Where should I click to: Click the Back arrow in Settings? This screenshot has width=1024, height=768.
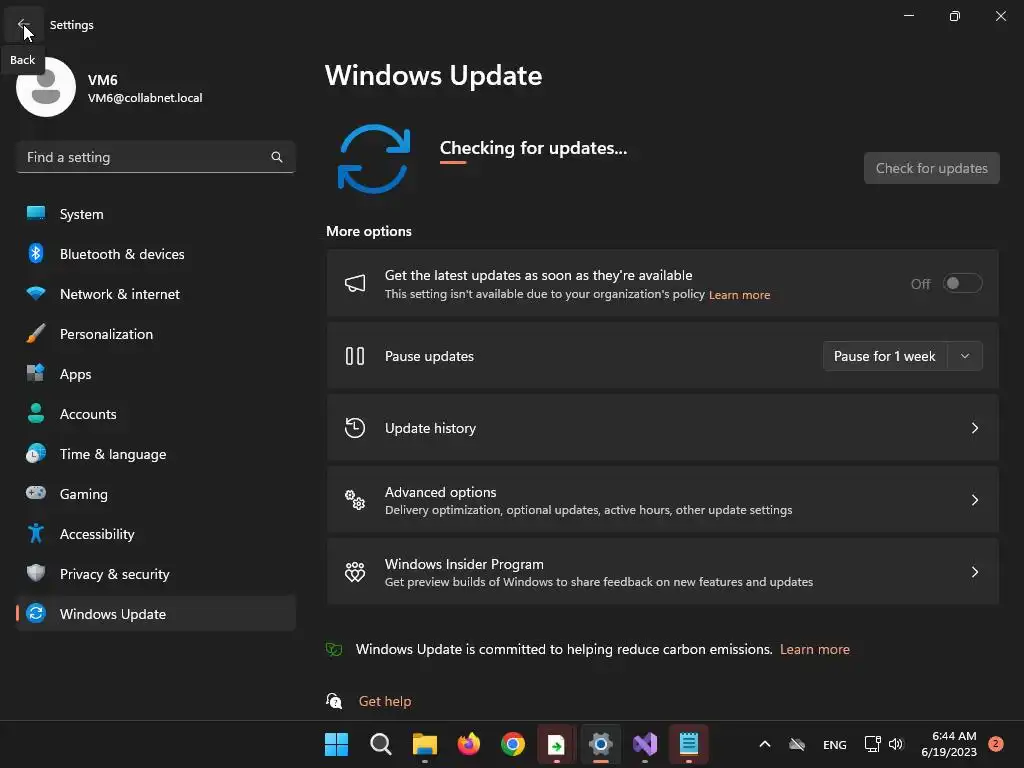coord(23,24)
